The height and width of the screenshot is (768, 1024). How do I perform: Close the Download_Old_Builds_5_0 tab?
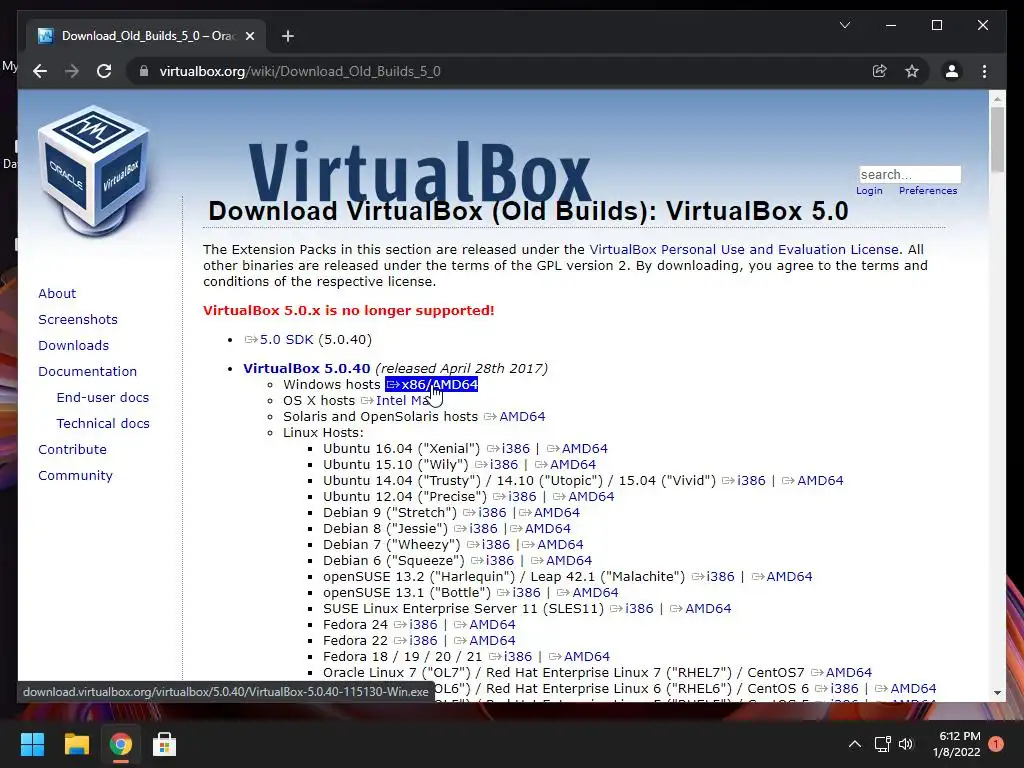tap(249, 36)
